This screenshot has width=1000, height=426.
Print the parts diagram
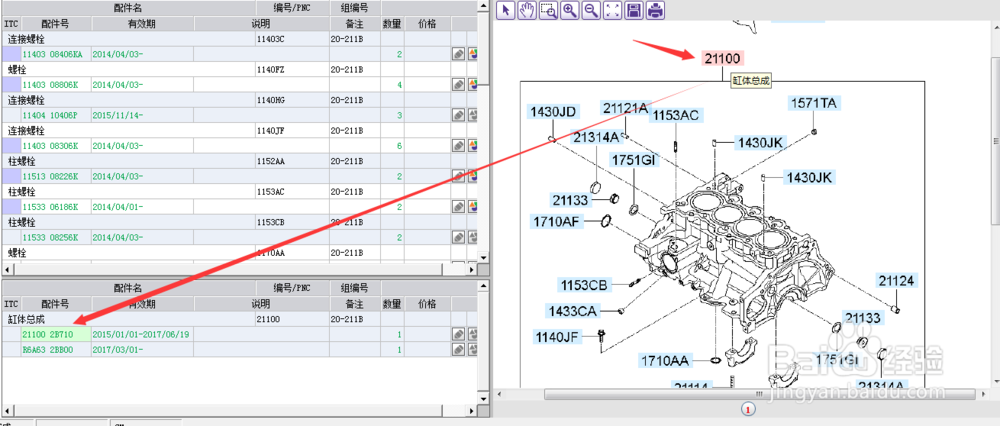656,10
